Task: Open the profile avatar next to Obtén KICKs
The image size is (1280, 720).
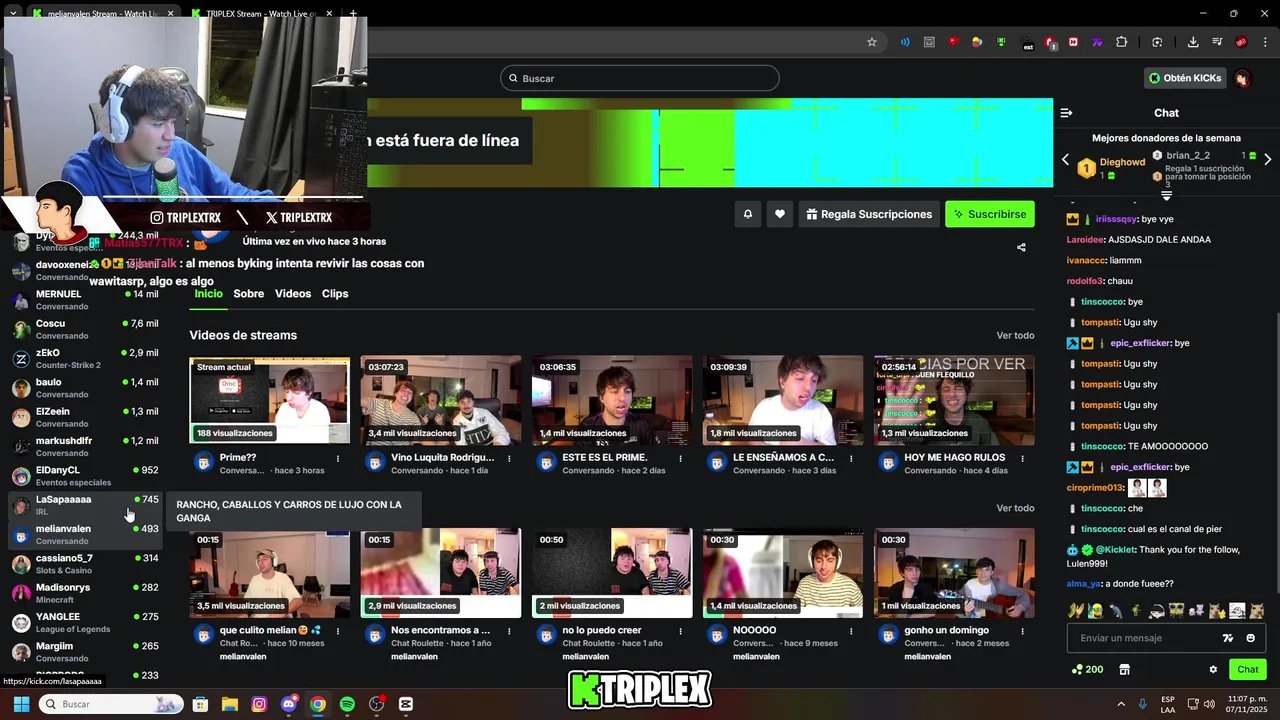Action: point(1242,78)
